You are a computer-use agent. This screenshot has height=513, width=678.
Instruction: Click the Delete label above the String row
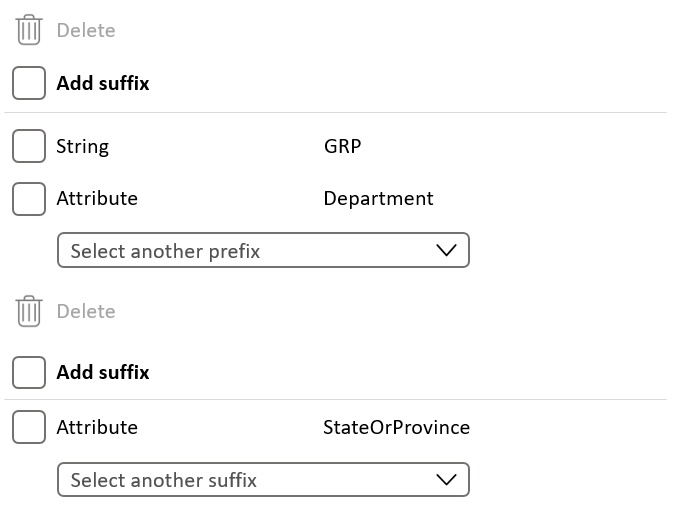tap(86, 31)
